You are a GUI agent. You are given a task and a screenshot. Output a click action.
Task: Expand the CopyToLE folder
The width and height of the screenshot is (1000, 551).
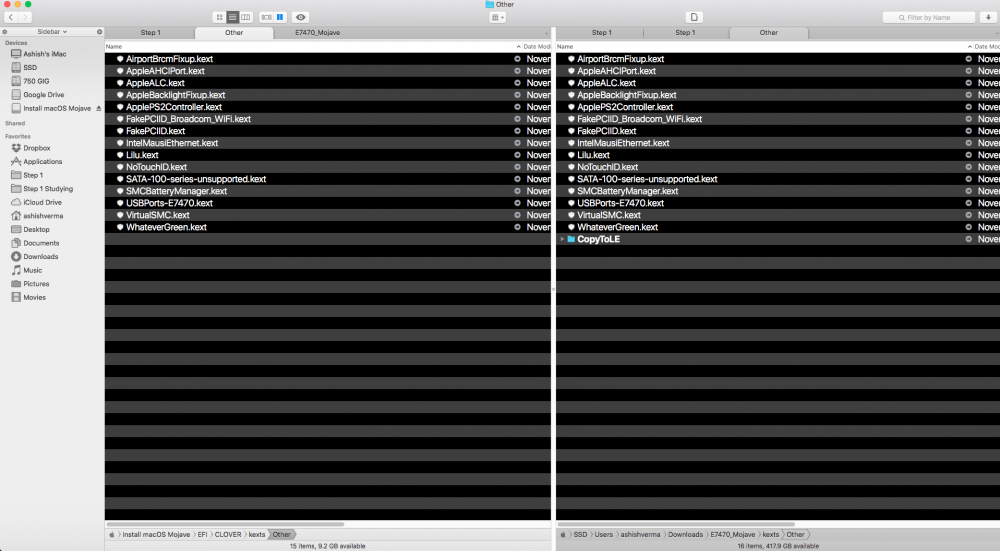tap(561, 239)
